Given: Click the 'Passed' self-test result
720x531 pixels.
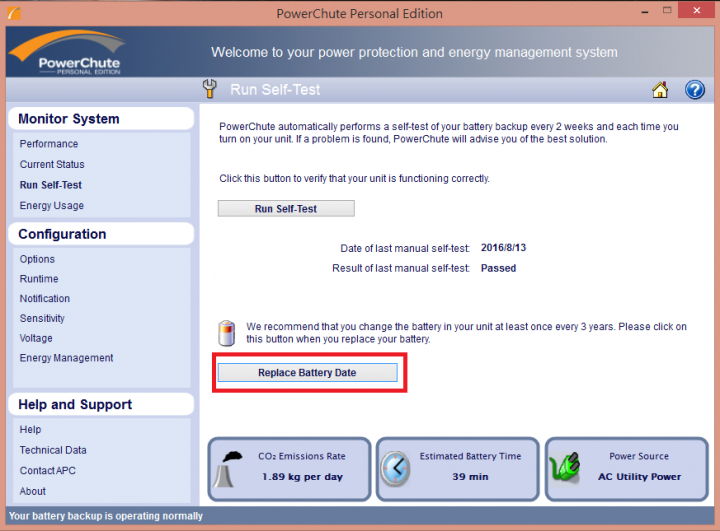Looking at the screenshot, I should pos(498,268).
